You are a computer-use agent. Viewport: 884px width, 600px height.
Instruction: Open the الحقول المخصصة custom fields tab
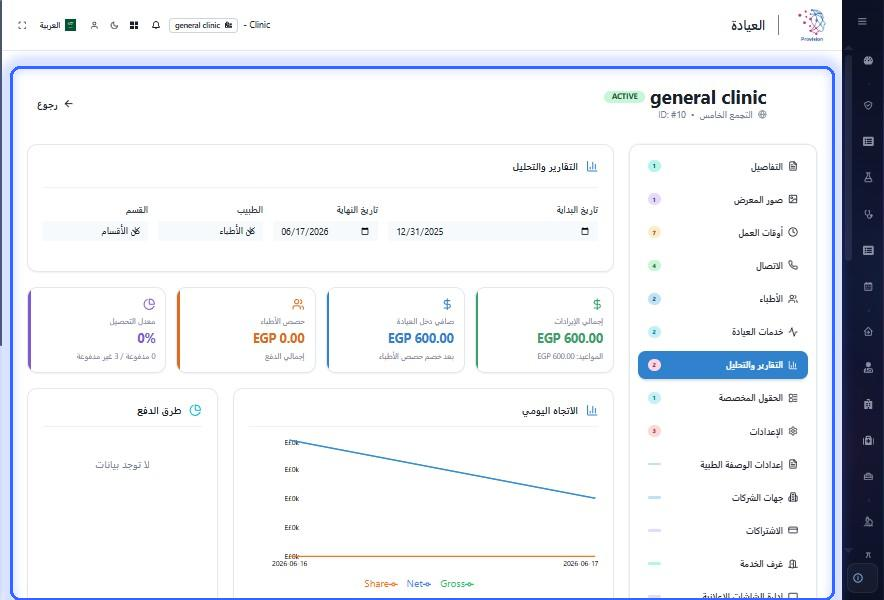click(x=723, y=398)
